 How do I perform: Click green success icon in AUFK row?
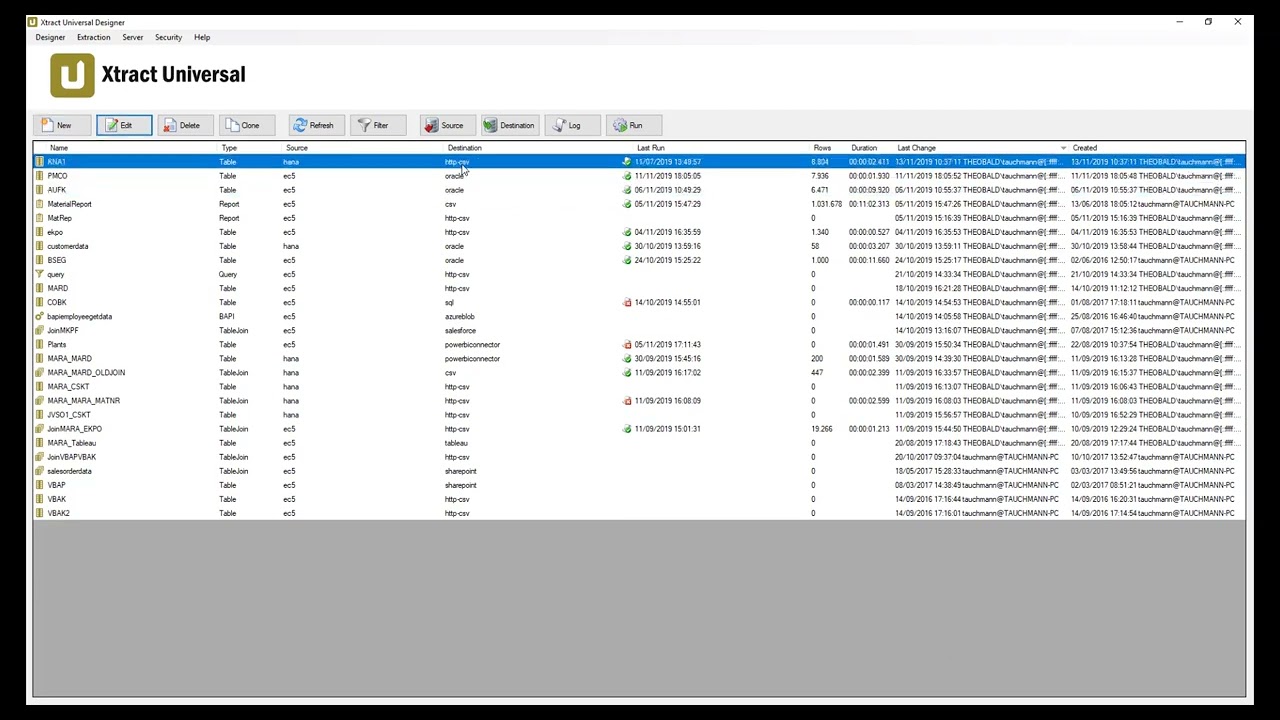point(627,190)
